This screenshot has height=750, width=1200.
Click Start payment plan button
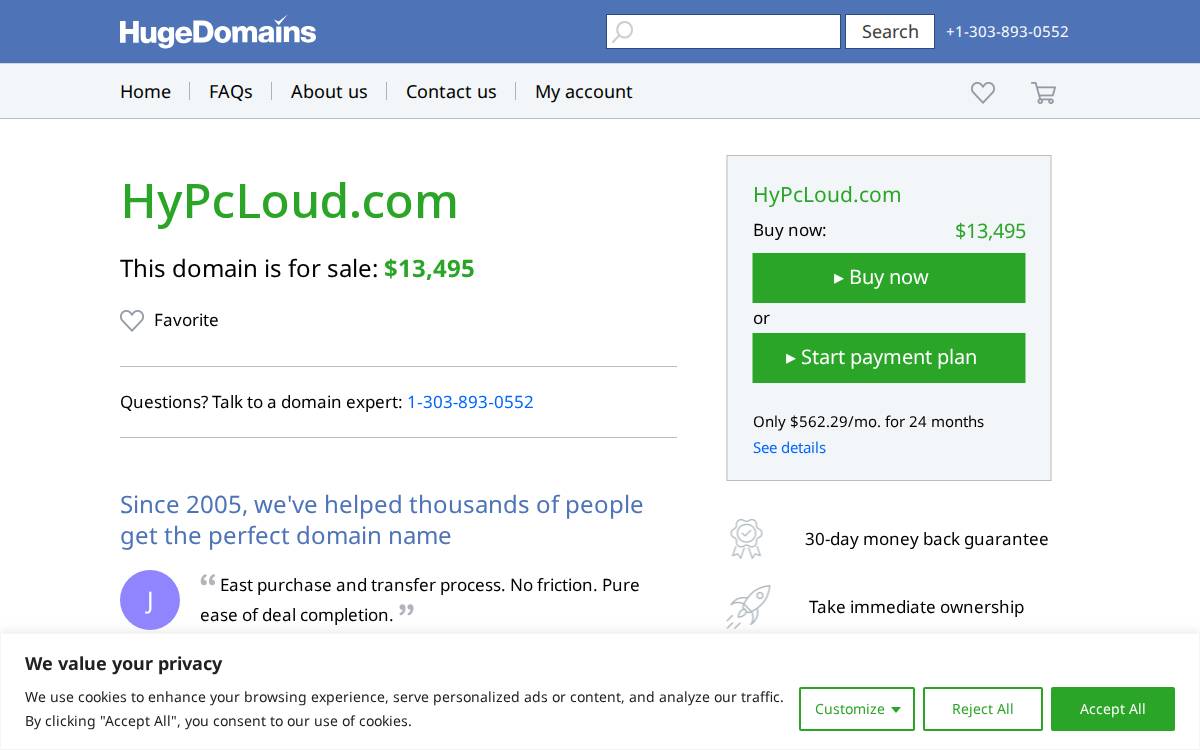tap(889, 358)
